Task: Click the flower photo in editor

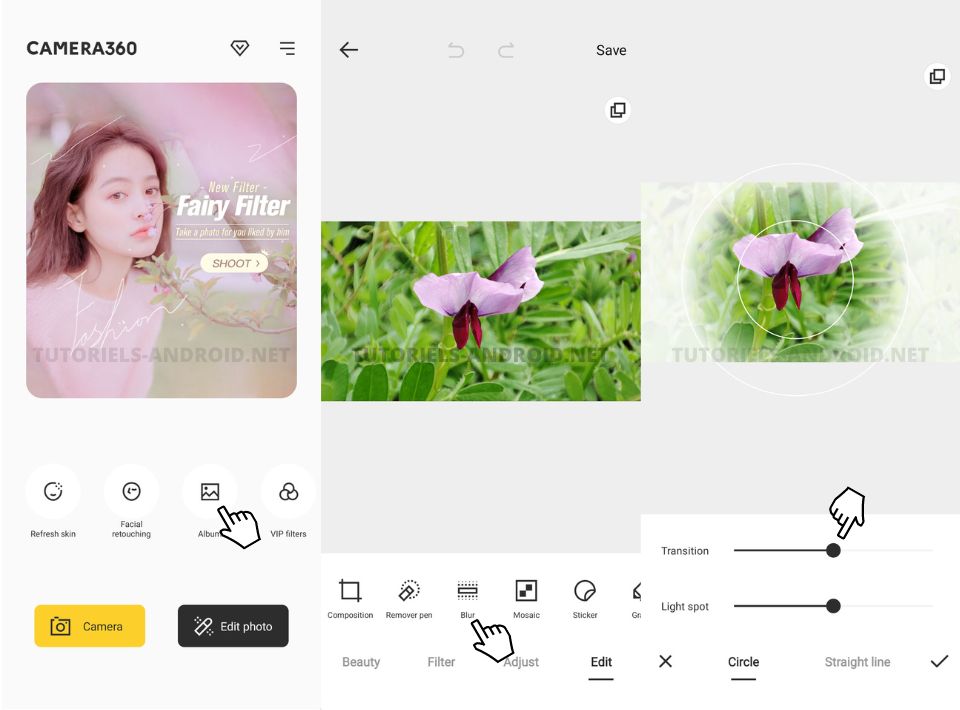Action: (481, 311)
